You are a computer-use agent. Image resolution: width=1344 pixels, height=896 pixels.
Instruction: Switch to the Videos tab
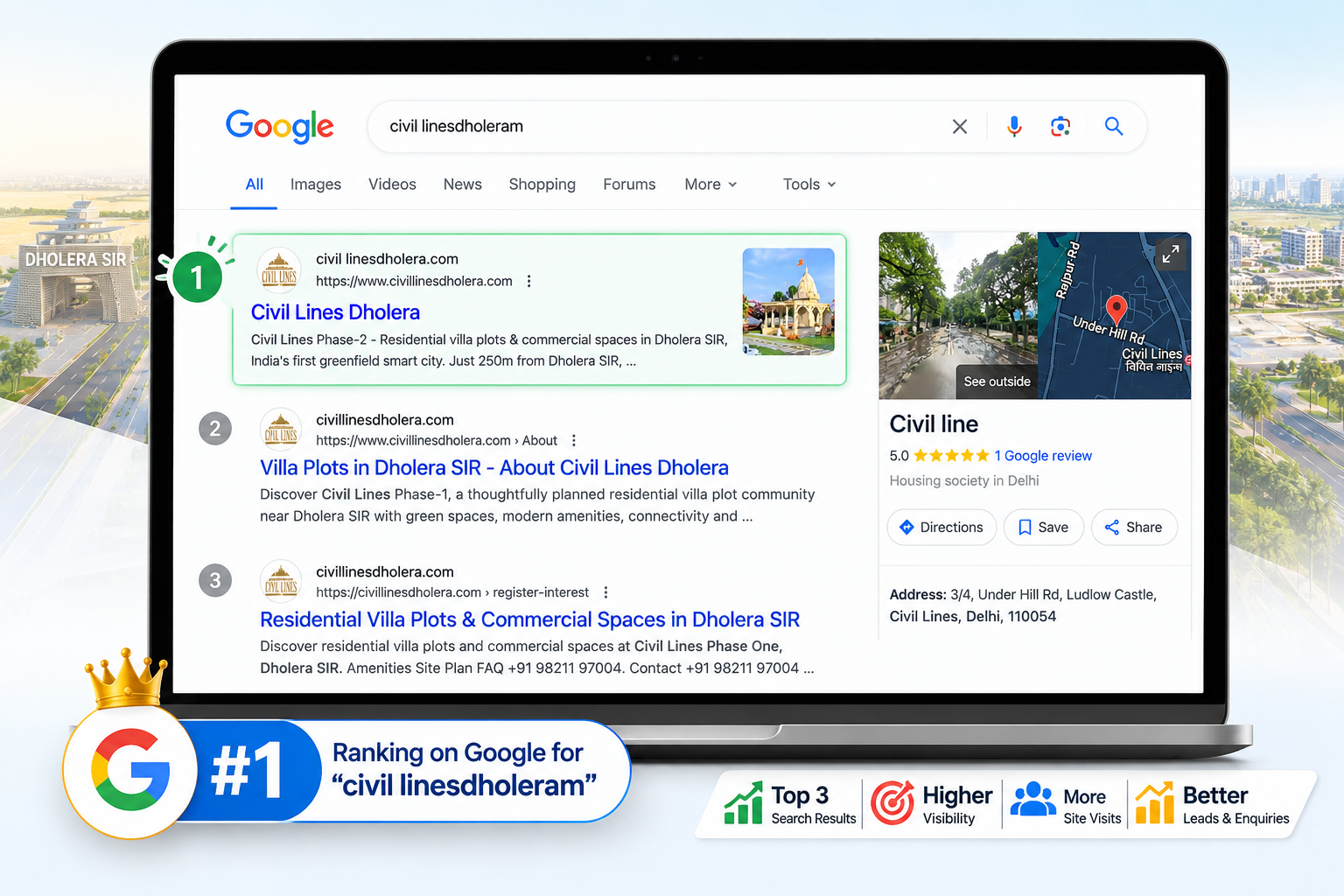pyautogui.click(x=392, y=185)
